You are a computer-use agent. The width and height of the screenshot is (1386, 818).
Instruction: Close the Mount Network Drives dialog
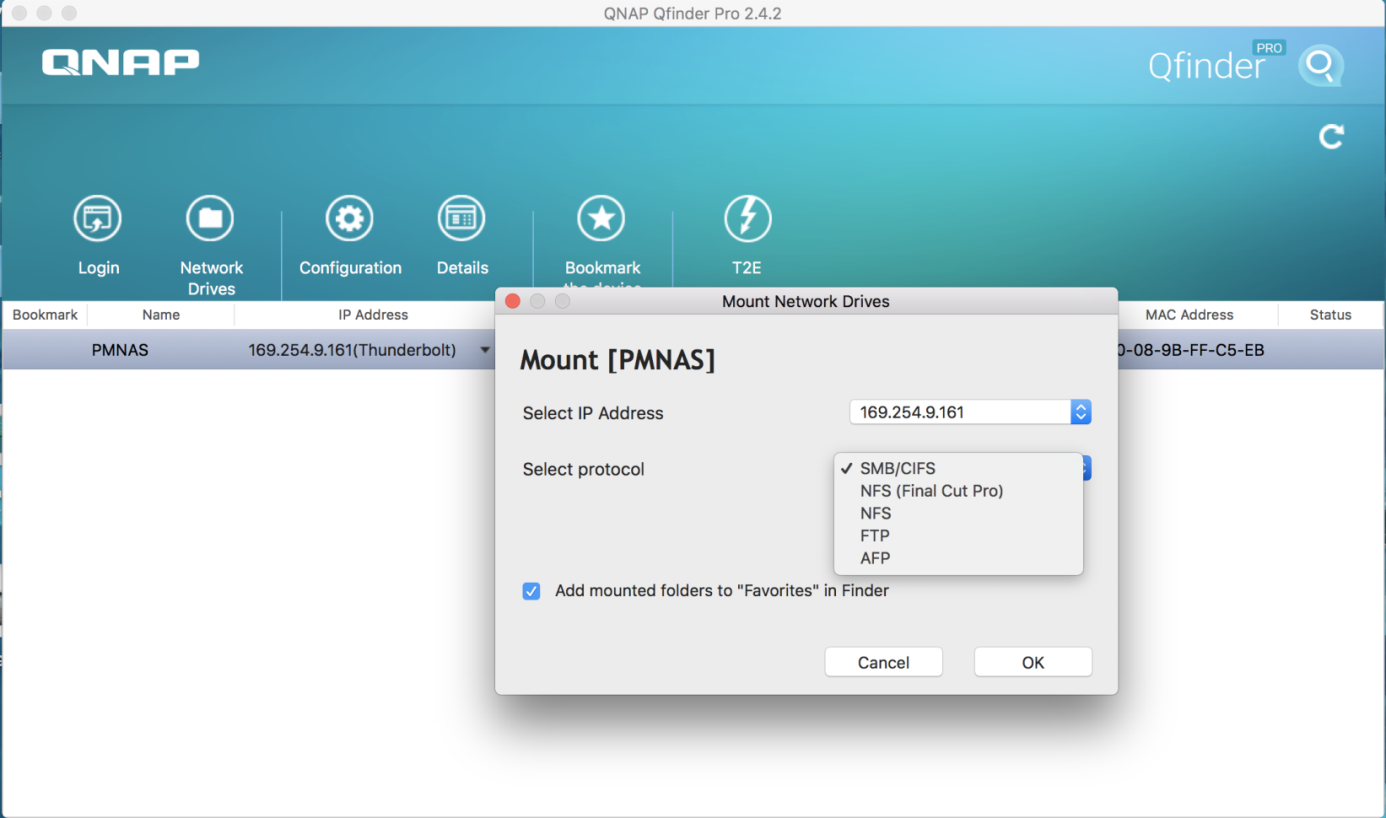tap(513, 301)
